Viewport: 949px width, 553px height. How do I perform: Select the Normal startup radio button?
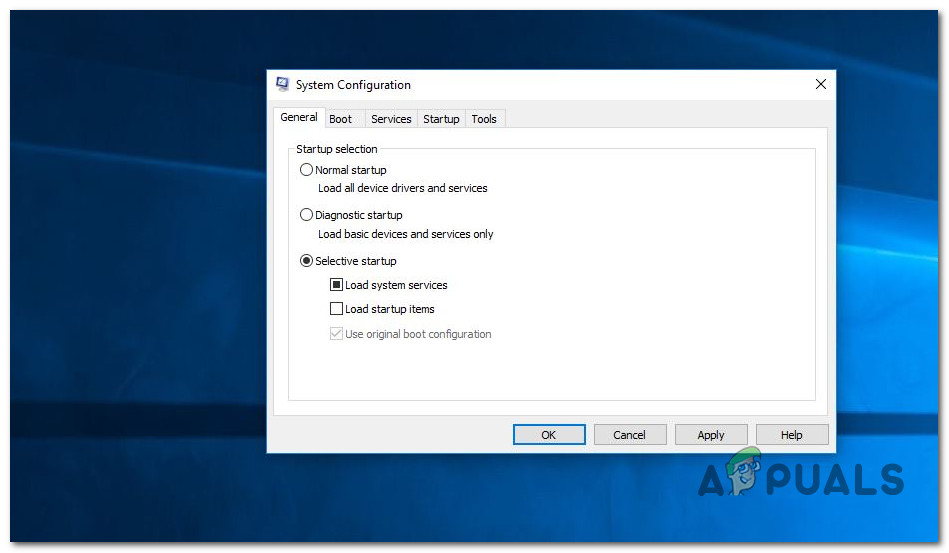tap(306, 170)
